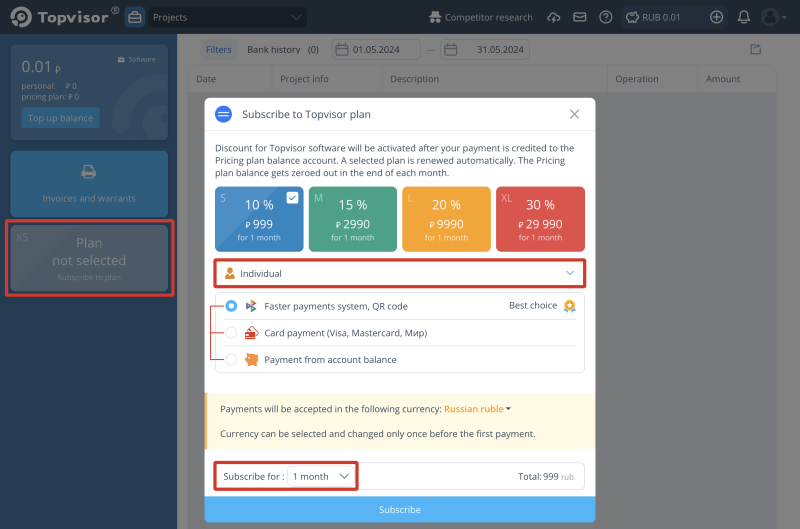The image size is (800, 529).
Task: Click the Description column header
Action: tap(414, 79)
